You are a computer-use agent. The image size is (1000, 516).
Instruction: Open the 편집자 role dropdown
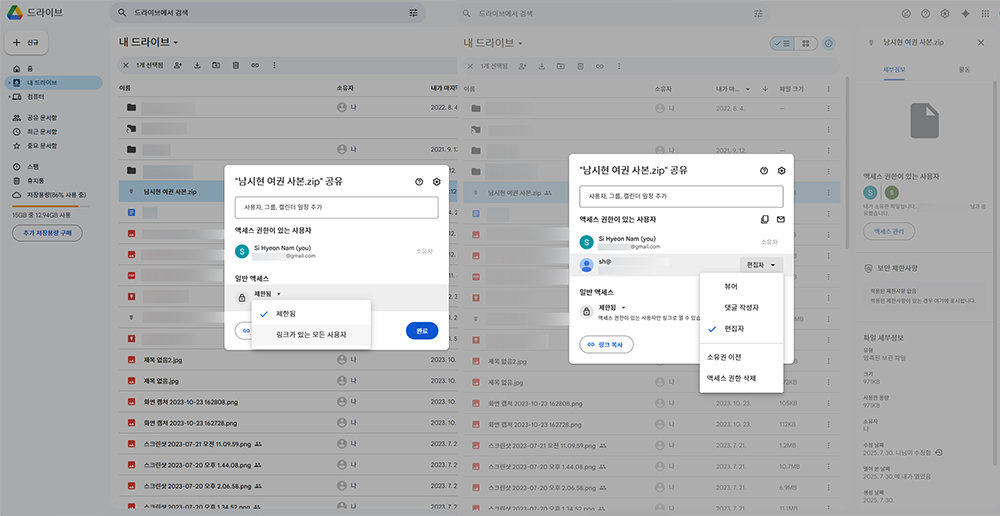[759, 265]
